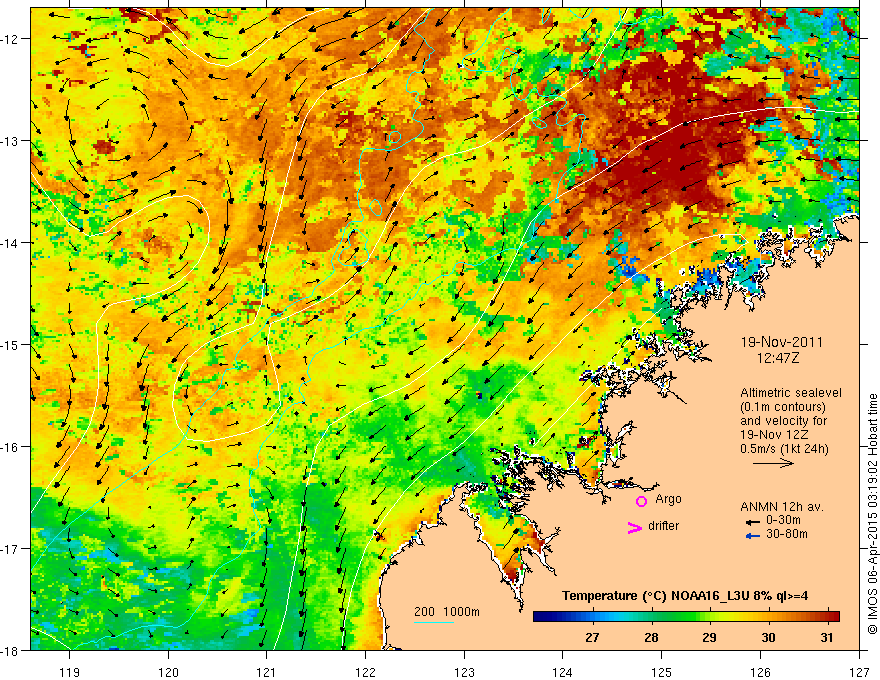Click the color bar value '27'
Image resolution: width=880 pixels, height=680 pixels.
[x=592, y=637]
